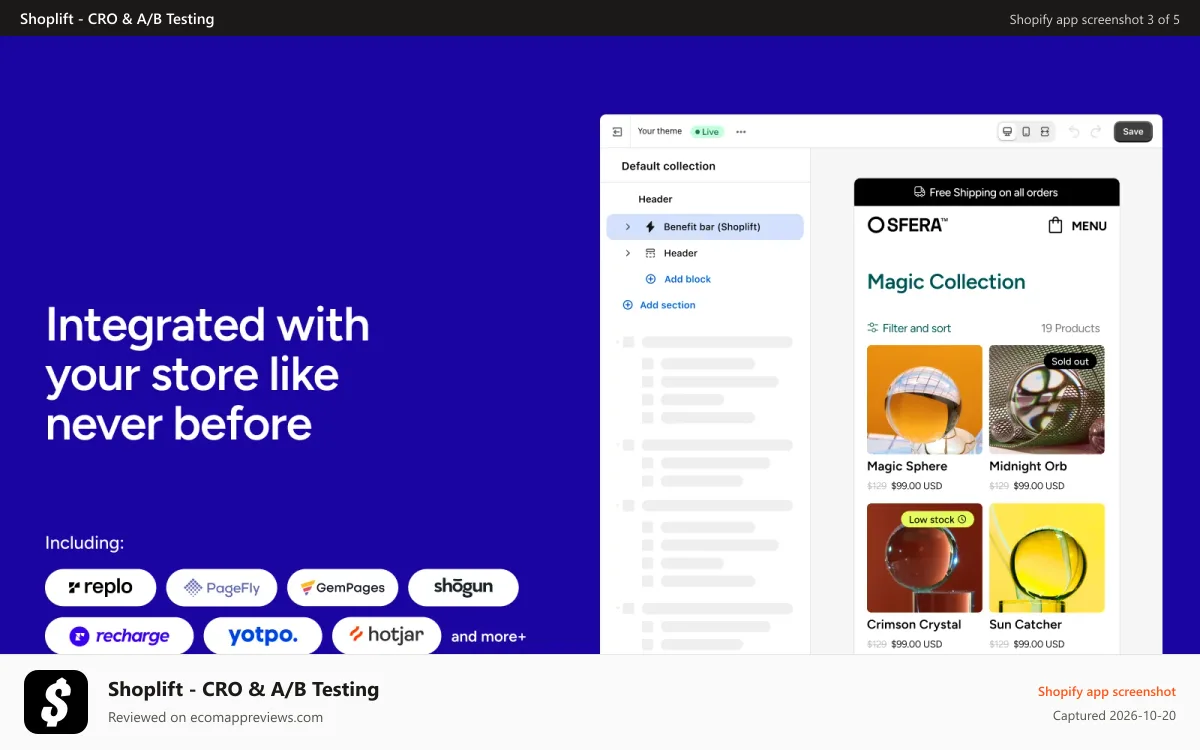Click the Midnight Orb product name
The image size is (1200, 750).
(x=1028, y=466)
